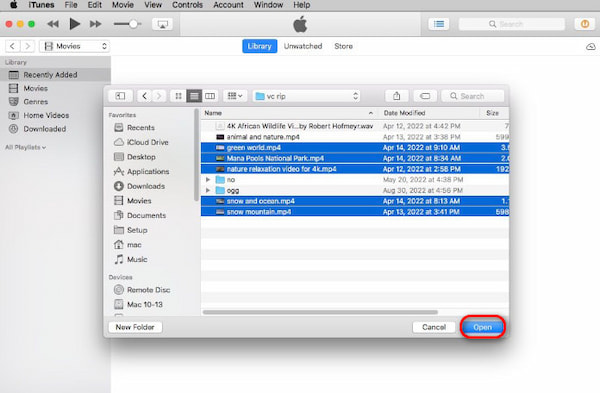Switch dialog to column view
Screen dimensions: 600x393
[210, 96]
